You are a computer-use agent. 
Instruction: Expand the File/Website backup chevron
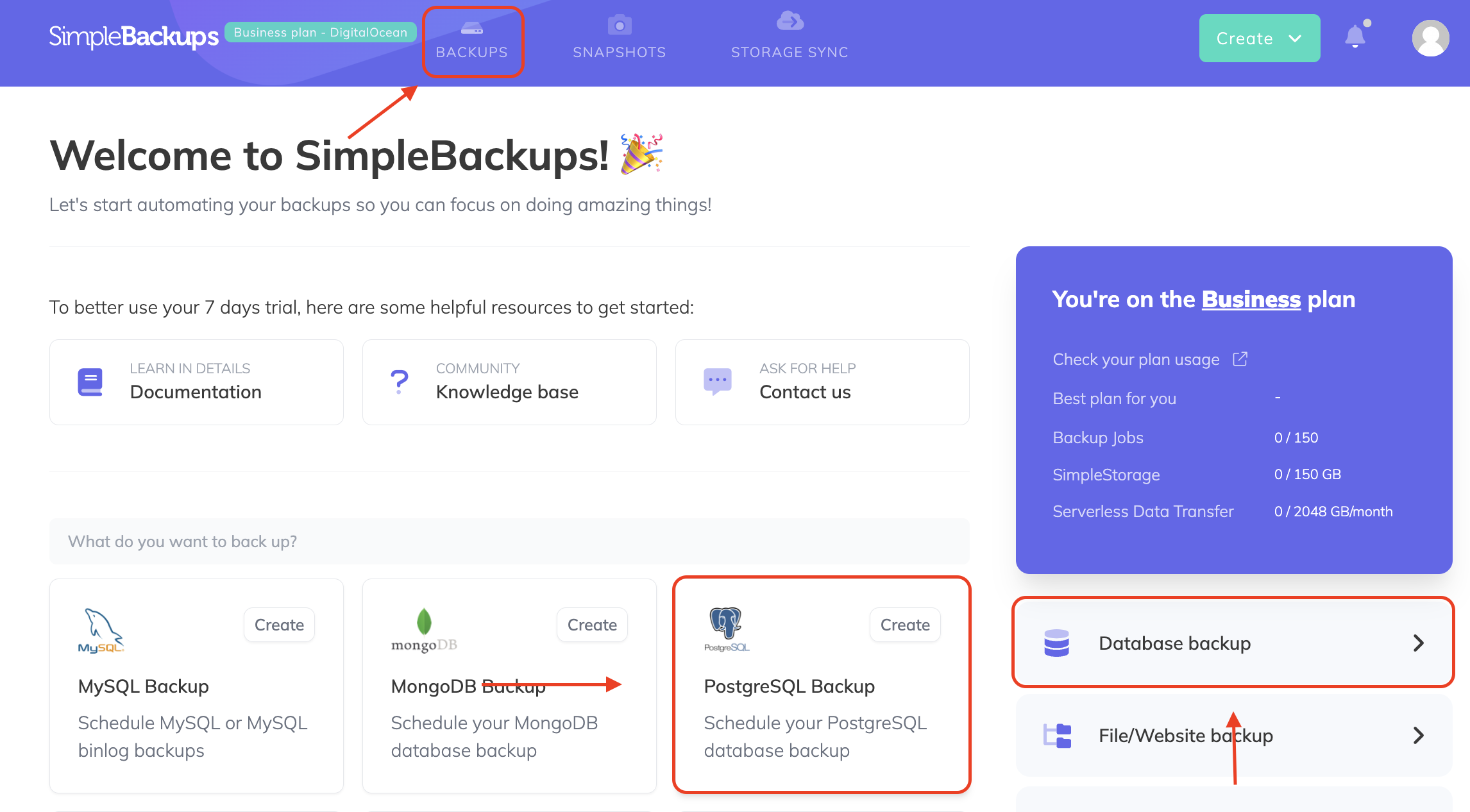click(x=1418, y=735)
